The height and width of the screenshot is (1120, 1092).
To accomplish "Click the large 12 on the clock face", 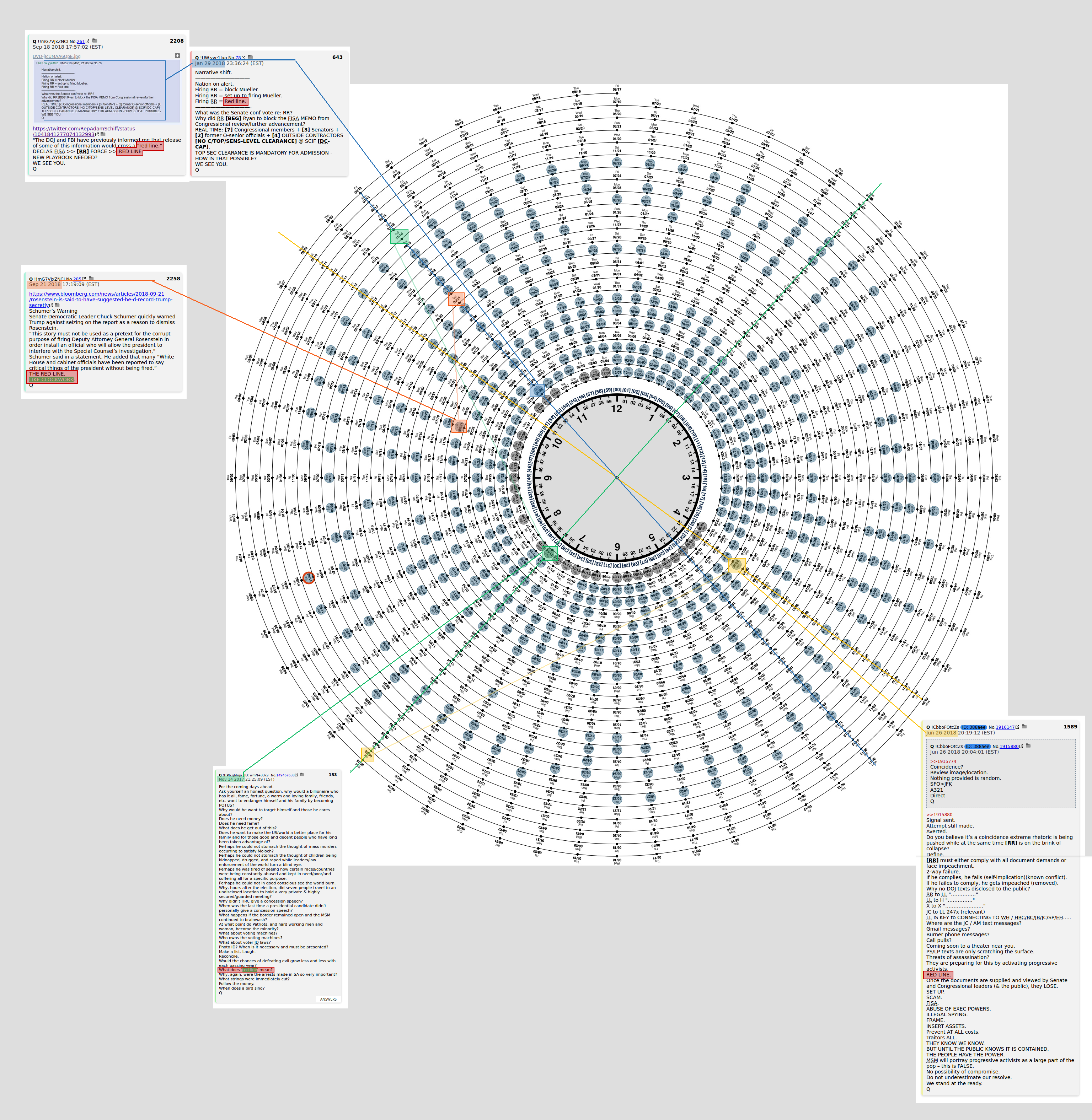I will pyautogui.click(x=616, y=409).
